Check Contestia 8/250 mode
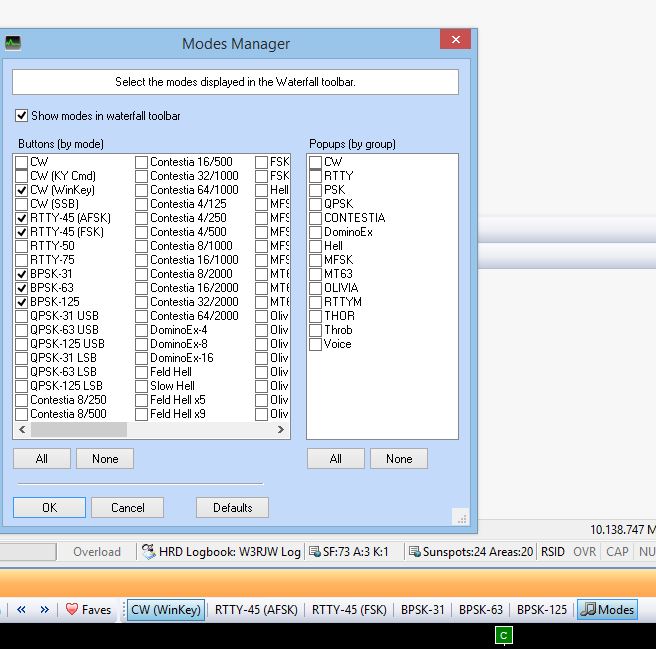Screen dimensions: 656x649 (x=21, y=400)
